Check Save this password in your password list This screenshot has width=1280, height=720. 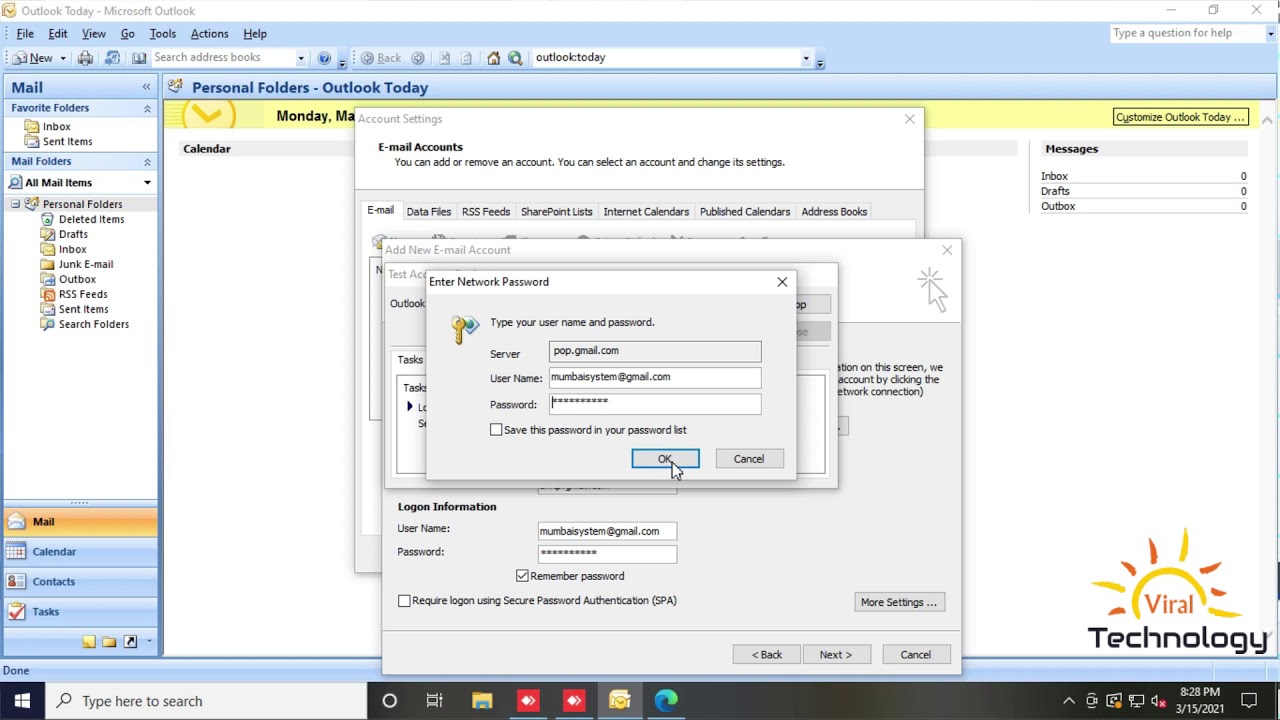(x=496, y=430)
